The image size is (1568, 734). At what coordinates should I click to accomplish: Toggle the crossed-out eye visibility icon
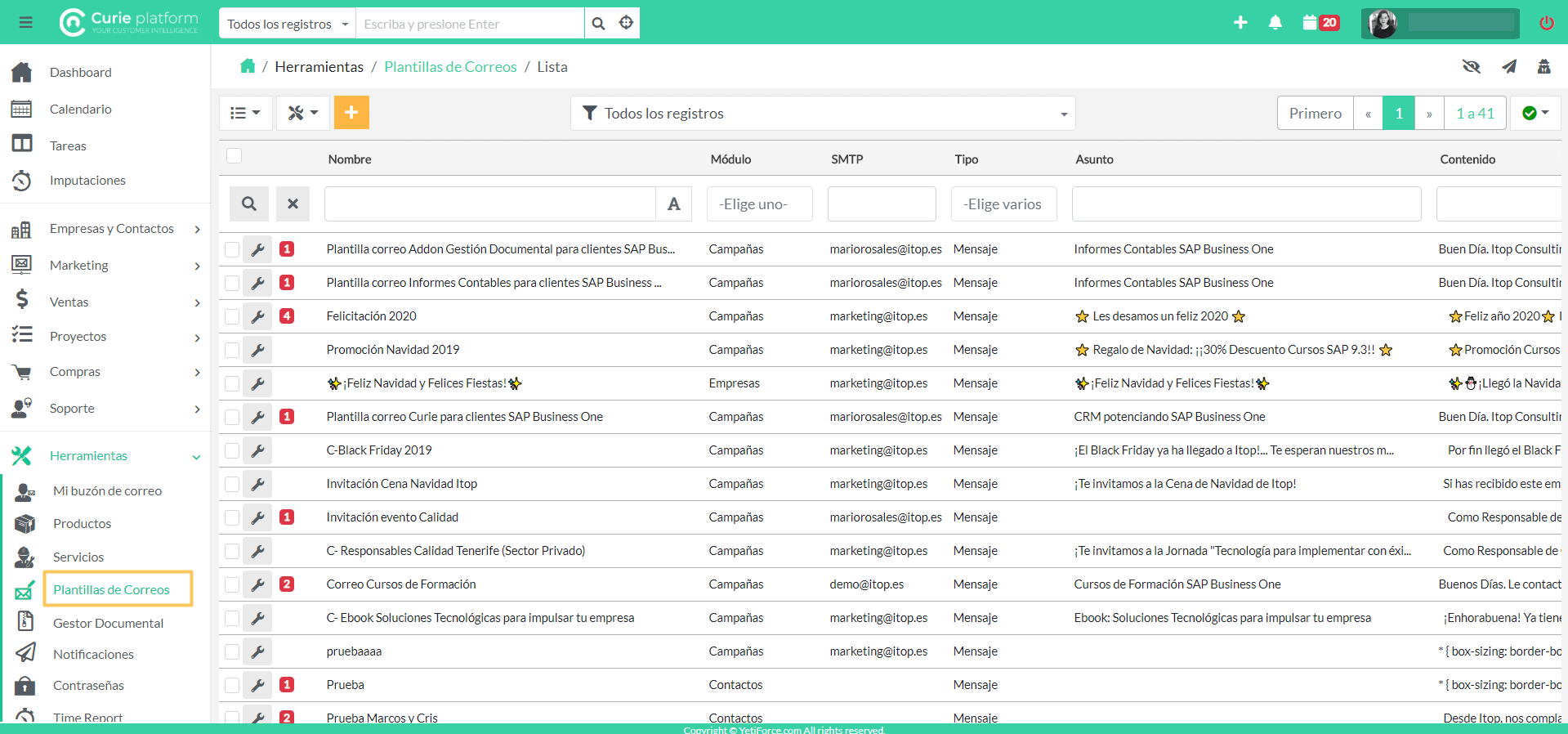click(x=1471, y=66)
